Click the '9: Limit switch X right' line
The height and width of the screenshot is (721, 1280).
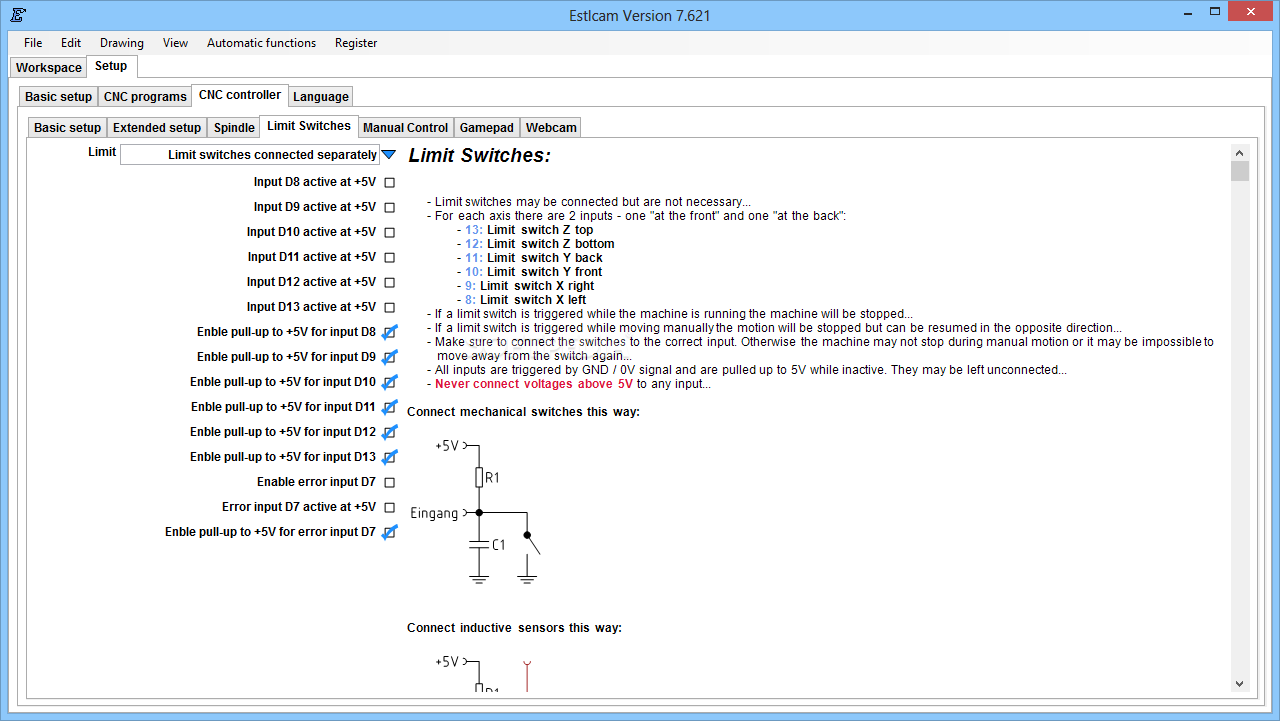pyautogui.click(x=530, y=286)
